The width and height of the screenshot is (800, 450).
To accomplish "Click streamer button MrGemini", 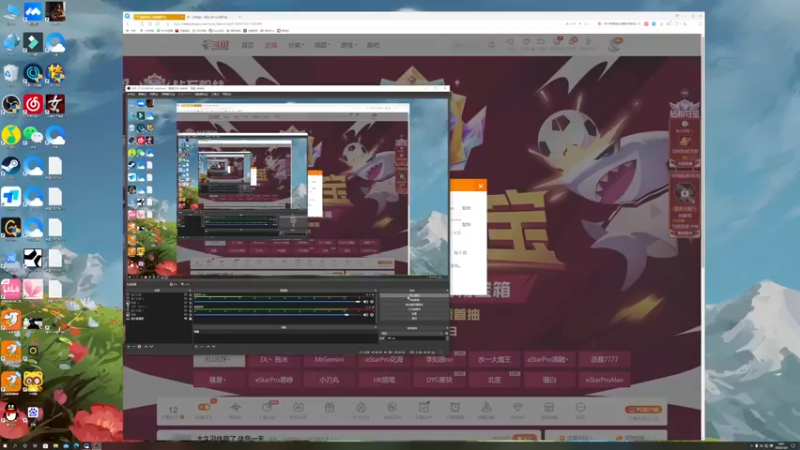I will pyautogui.click(x=329, y=359).
